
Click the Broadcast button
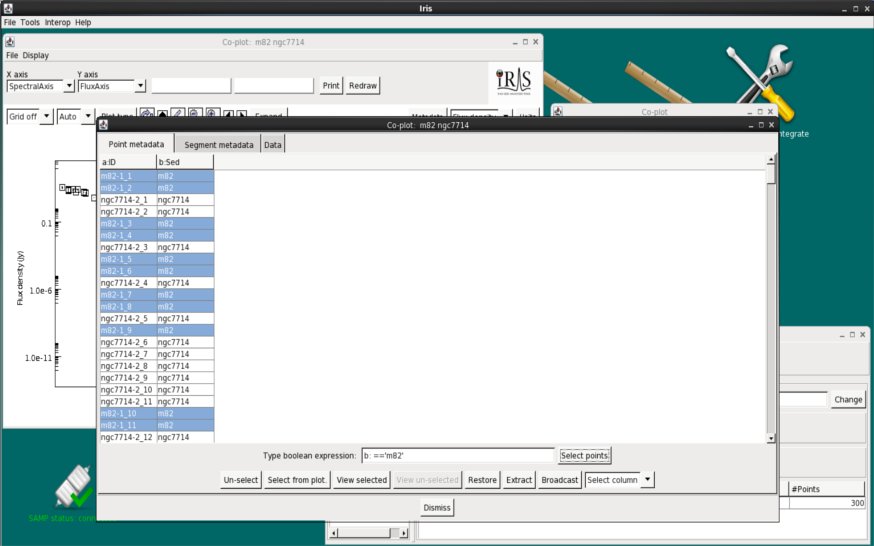(559, 480)
